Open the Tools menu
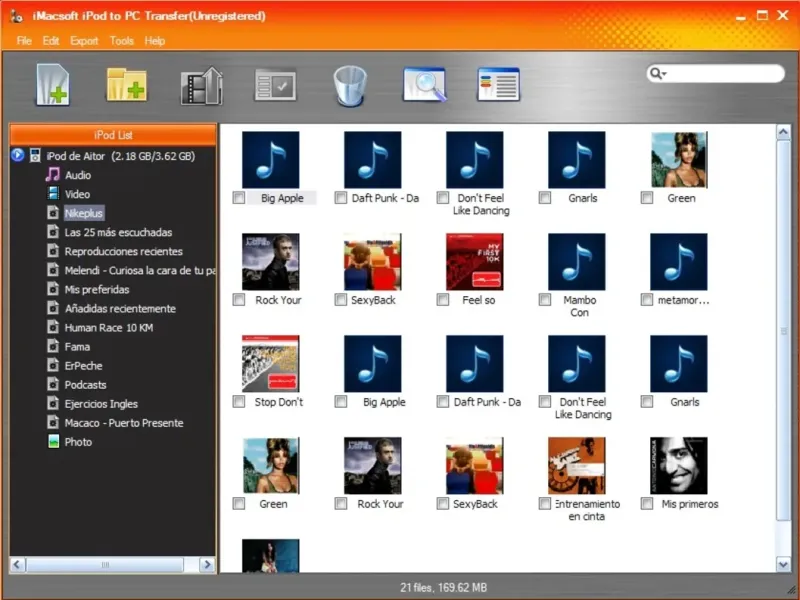The height and width of the screenshot is (600, 800). click(x=122, y=41)
